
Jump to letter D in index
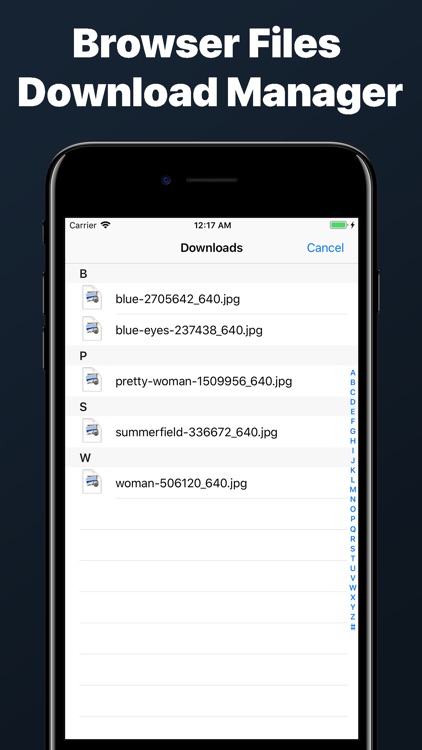[353, 402]
